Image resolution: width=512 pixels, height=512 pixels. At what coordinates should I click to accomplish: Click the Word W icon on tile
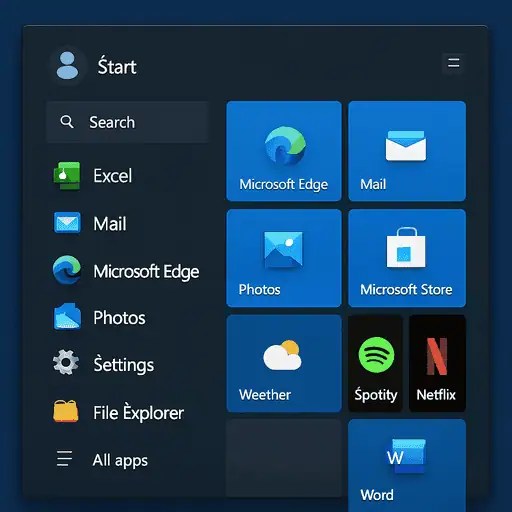(406, 456)
